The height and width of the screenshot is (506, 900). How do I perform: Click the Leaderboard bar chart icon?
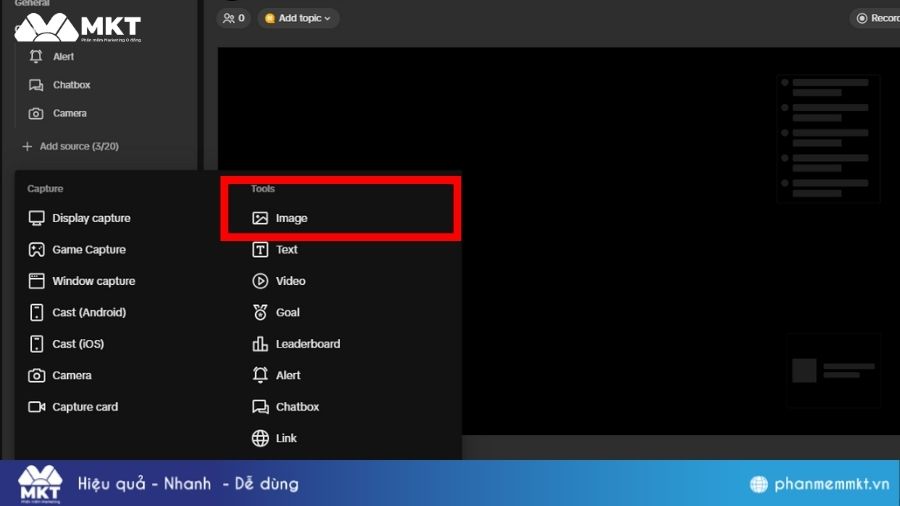[x=260, y=344]
